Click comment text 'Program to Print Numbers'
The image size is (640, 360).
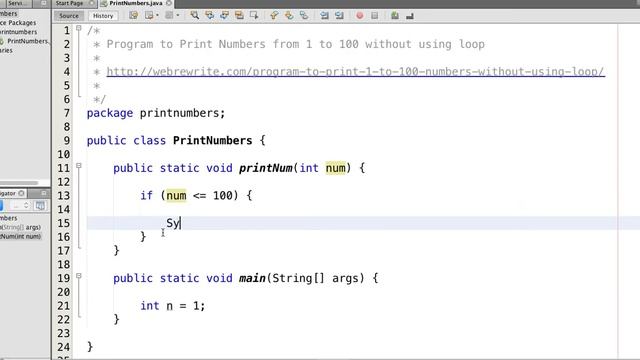tap(186, 44)
